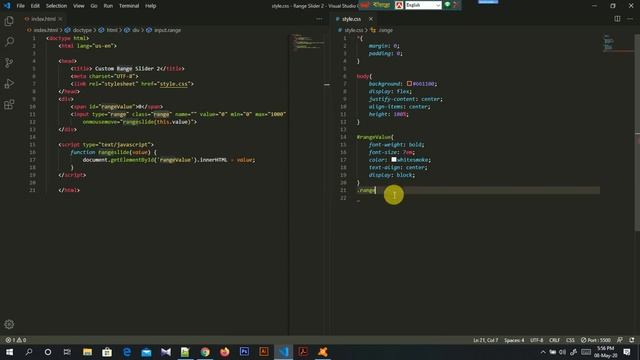
Task: Launch Firefox from the taskbar
Action: pyautogui.click(x=224, y=352)
